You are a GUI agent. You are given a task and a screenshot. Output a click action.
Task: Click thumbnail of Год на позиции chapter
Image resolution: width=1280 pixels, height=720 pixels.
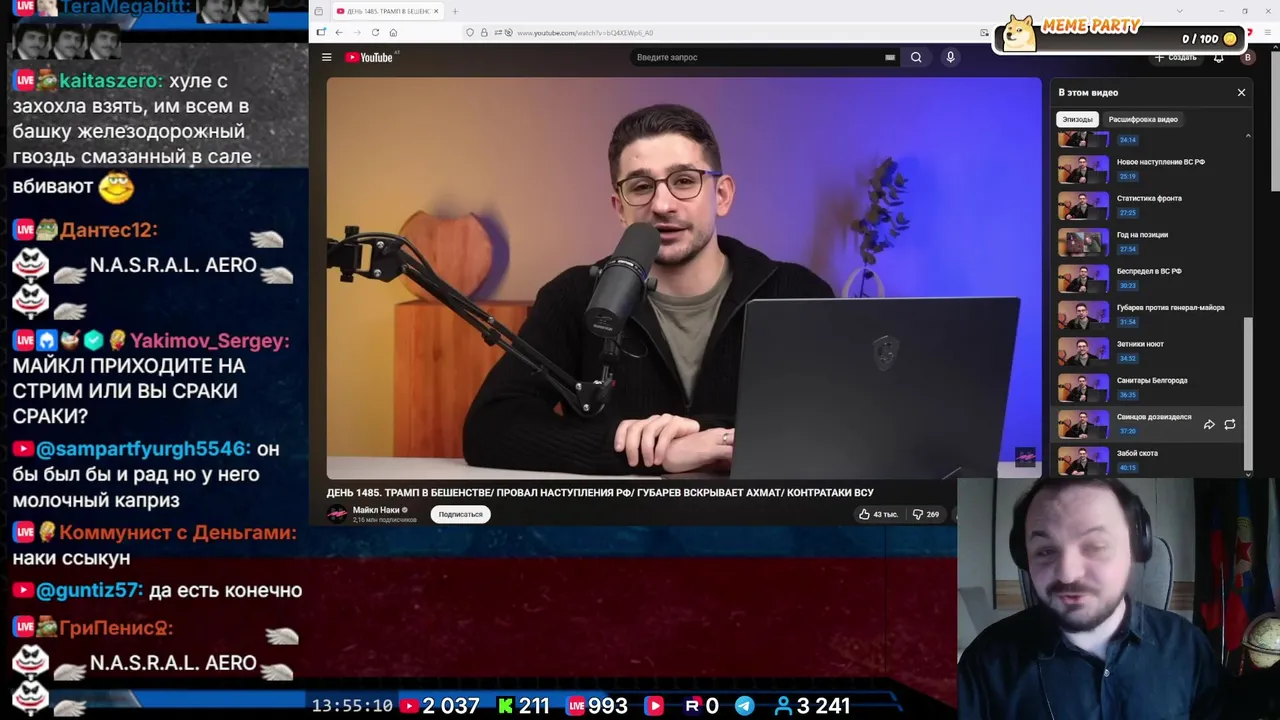[1084, 242]
